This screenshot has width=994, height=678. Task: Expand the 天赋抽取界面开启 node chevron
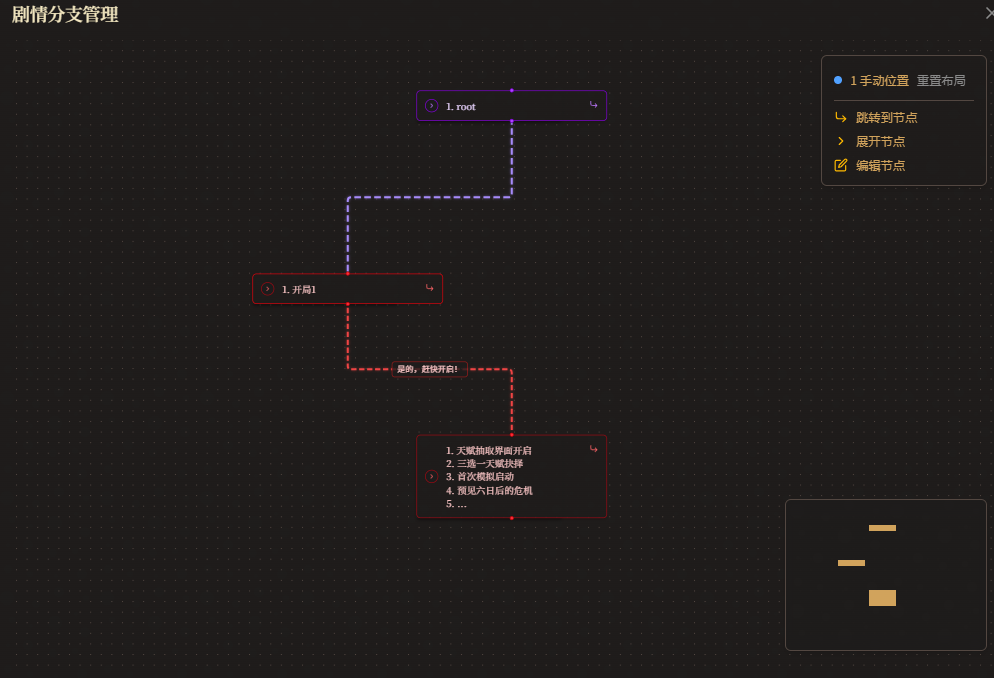432,477
